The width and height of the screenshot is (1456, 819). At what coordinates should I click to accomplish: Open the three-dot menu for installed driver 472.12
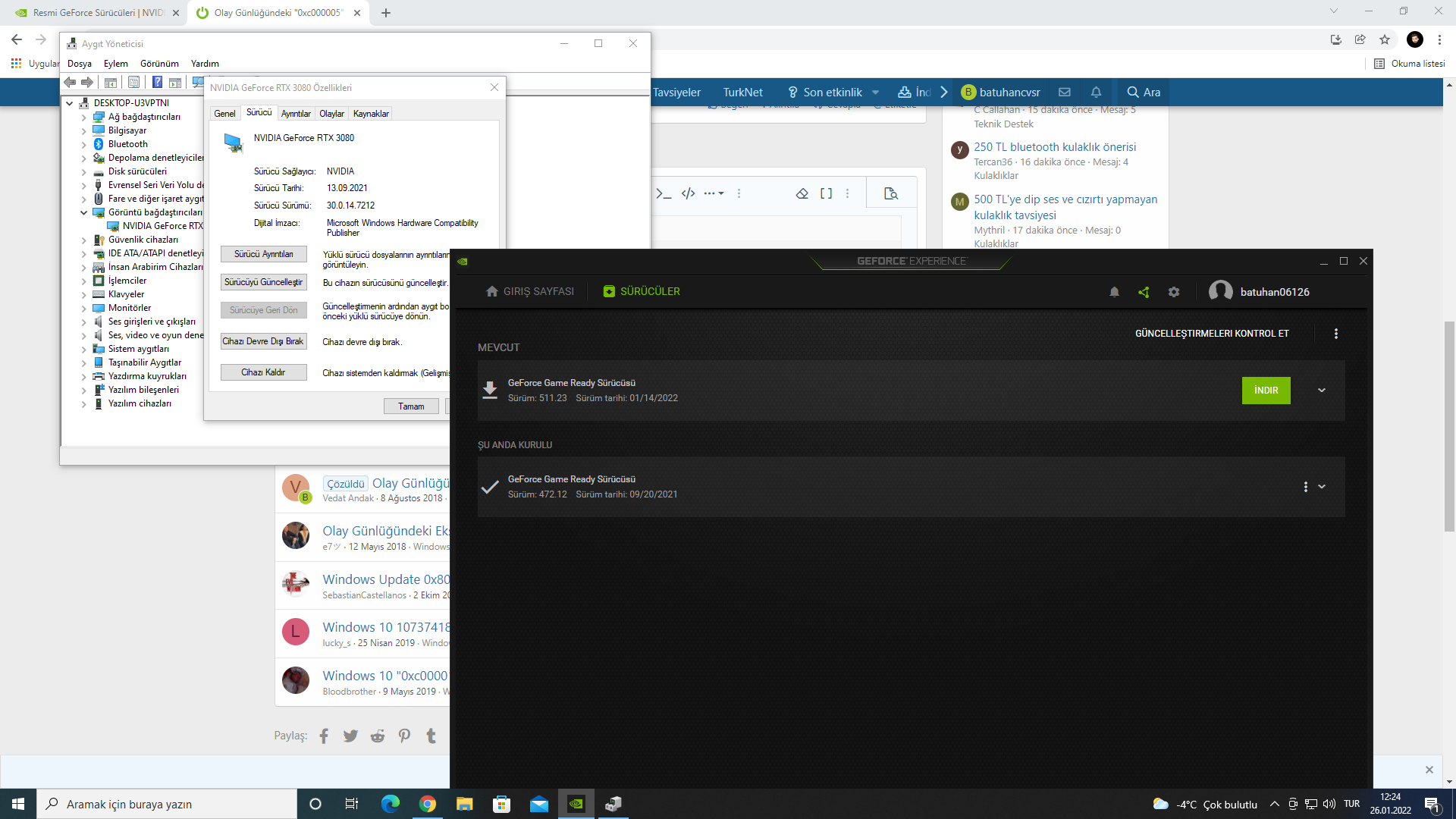coord(1305,487)
